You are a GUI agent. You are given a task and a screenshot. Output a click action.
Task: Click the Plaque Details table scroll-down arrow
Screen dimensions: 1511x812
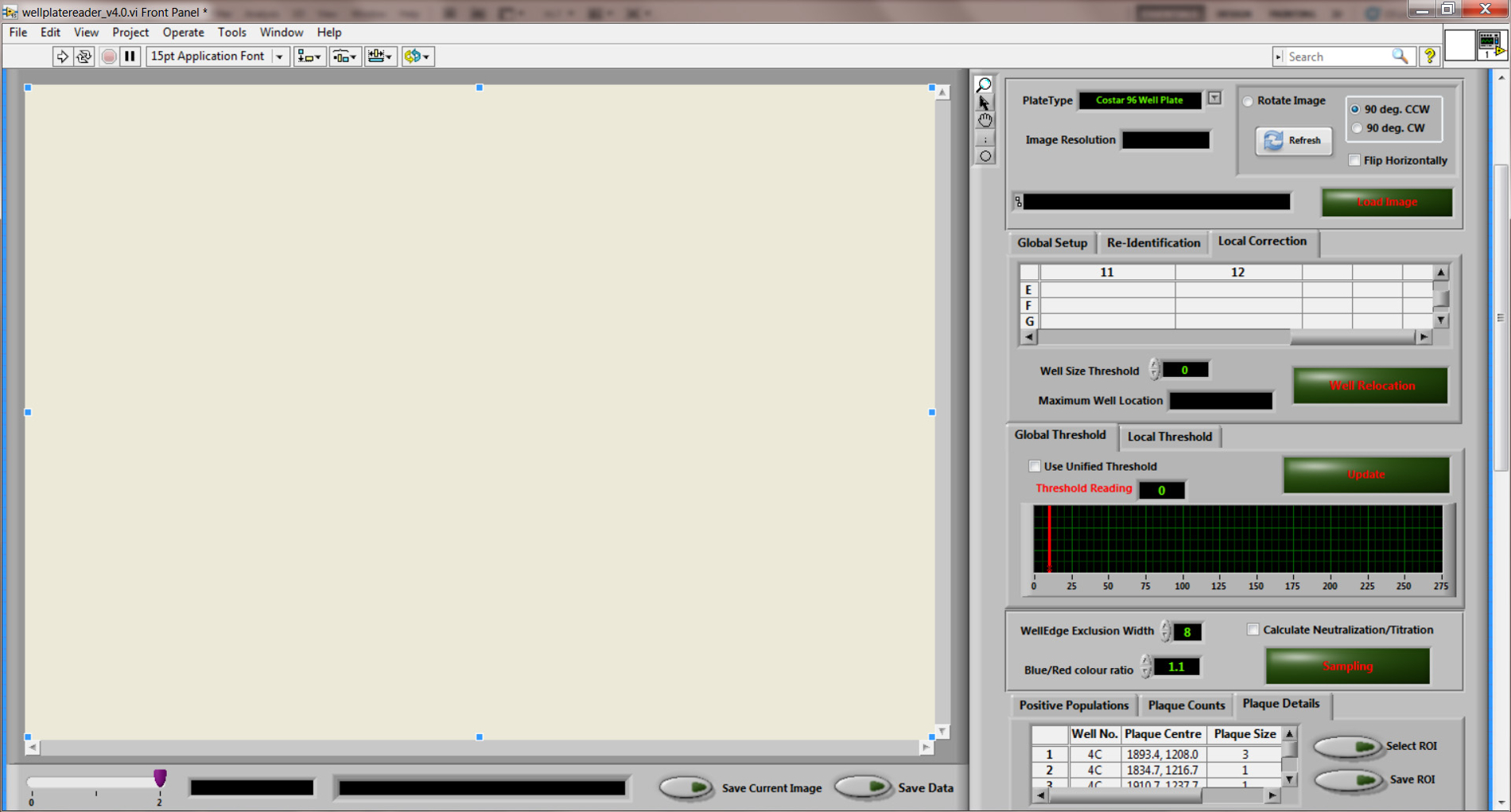pyautogui.click(x=1290, y=779)
